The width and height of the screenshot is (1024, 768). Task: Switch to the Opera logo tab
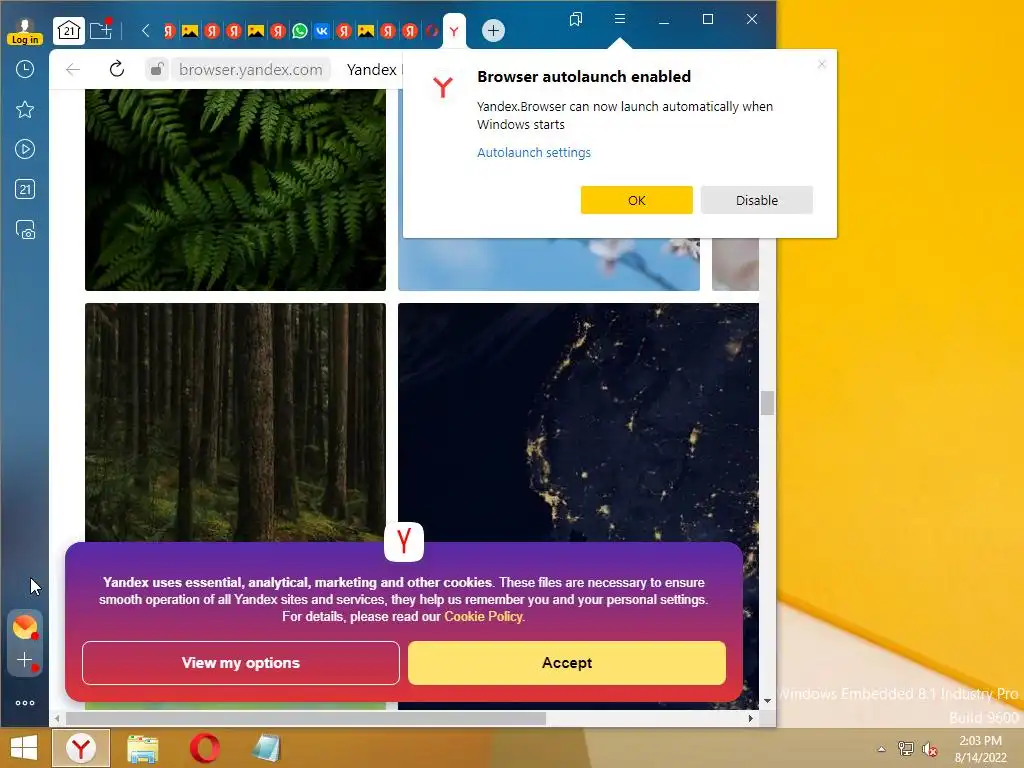pos(432,31)
